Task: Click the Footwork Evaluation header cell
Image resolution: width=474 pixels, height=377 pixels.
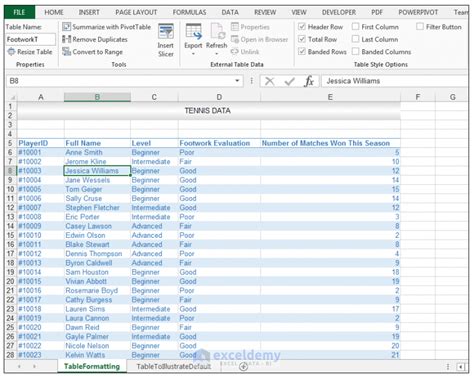Action: tap(219, 143)
